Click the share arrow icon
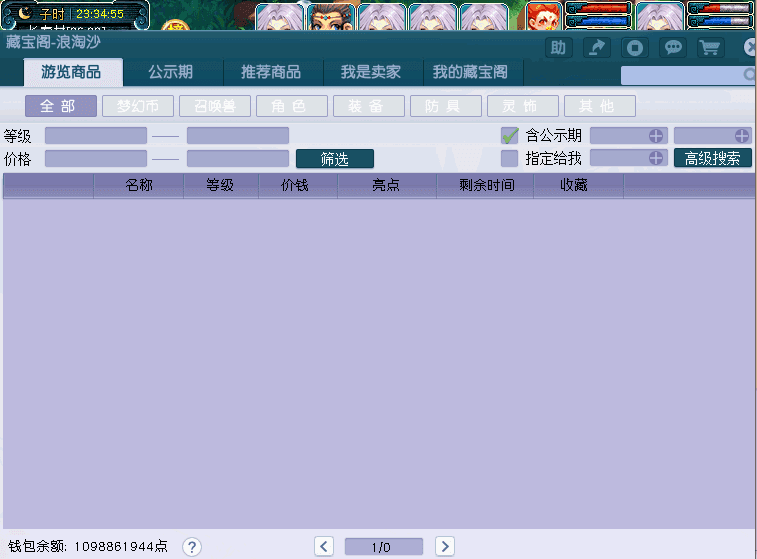Screen dimensions: 757x559 click(x=596, y=48)
